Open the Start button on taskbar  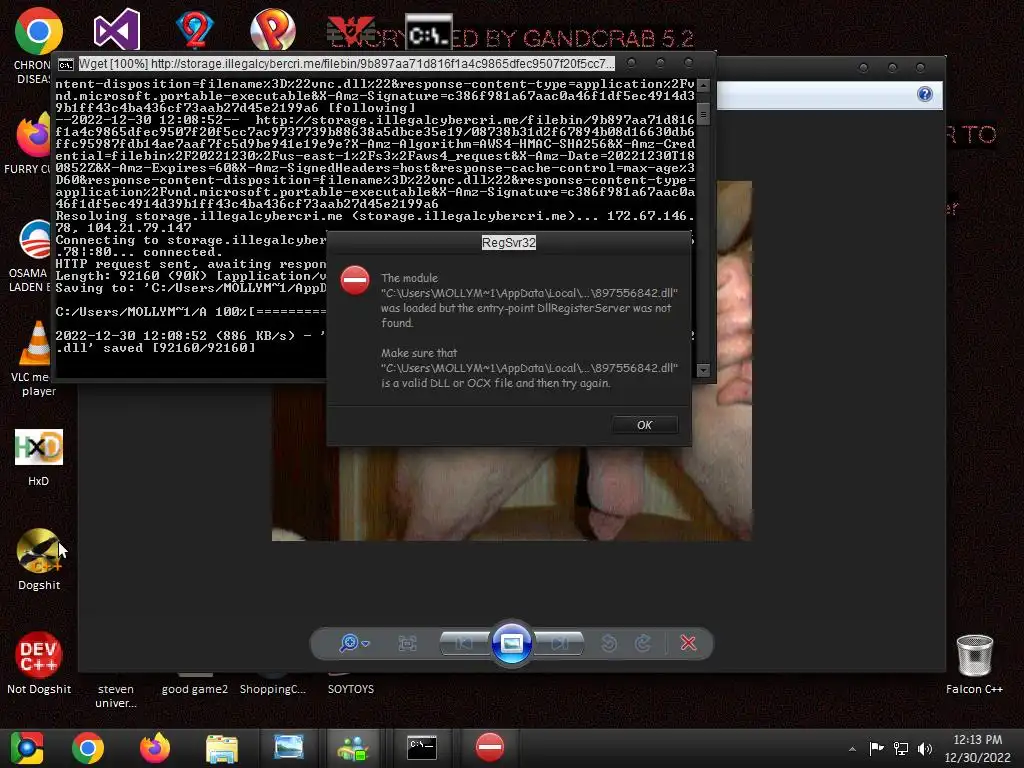coord(27,748)
